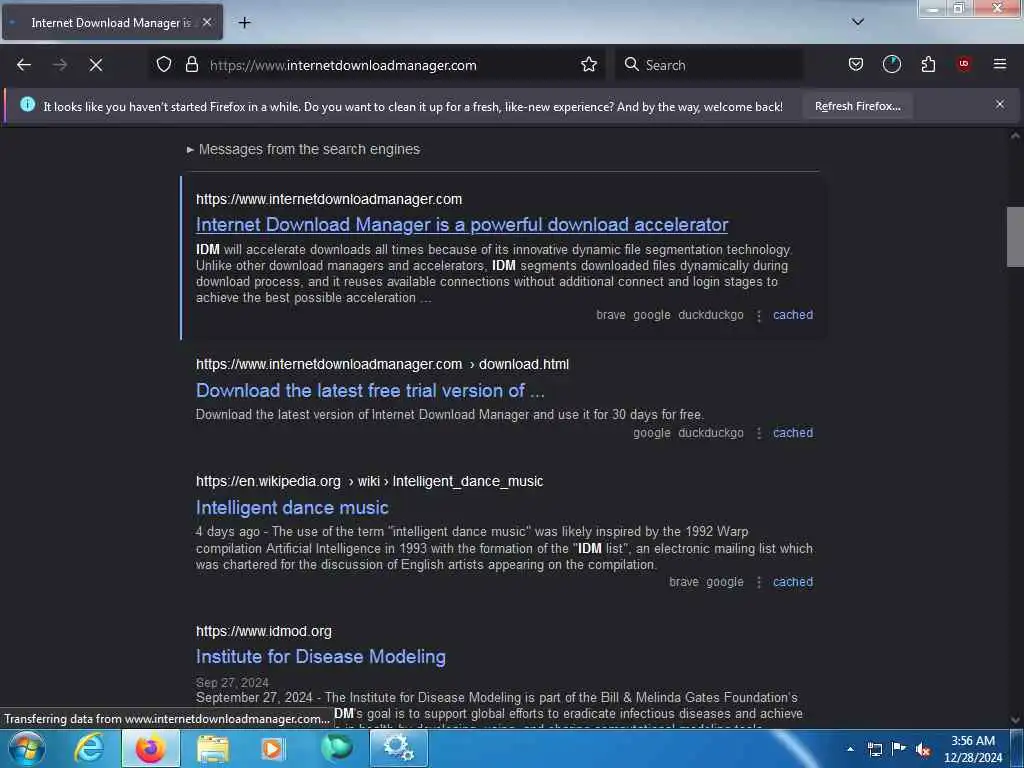The width and height of the screenshot is (1024, 768).
Task: Go back to the previous page
Action: tap(24, 65)
